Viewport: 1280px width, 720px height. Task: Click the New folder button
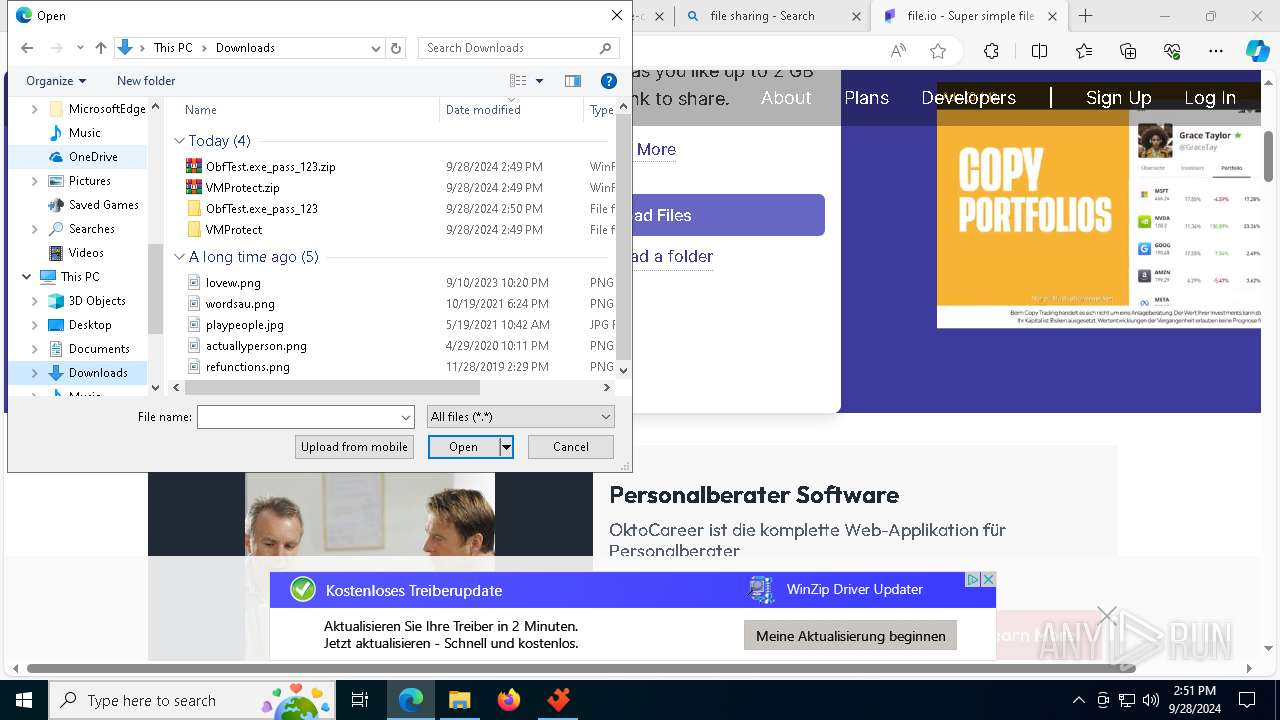coord(146,81)
